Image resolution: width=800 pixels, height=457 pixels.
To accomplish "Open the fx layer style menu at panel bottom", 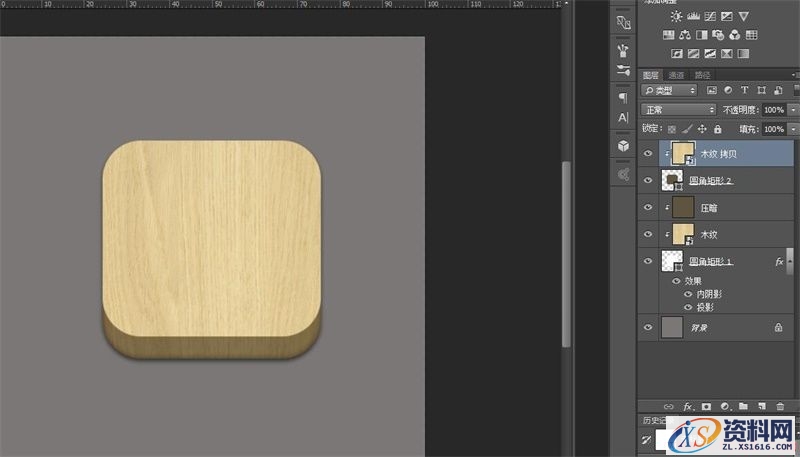I will click(x=688, y=407).
